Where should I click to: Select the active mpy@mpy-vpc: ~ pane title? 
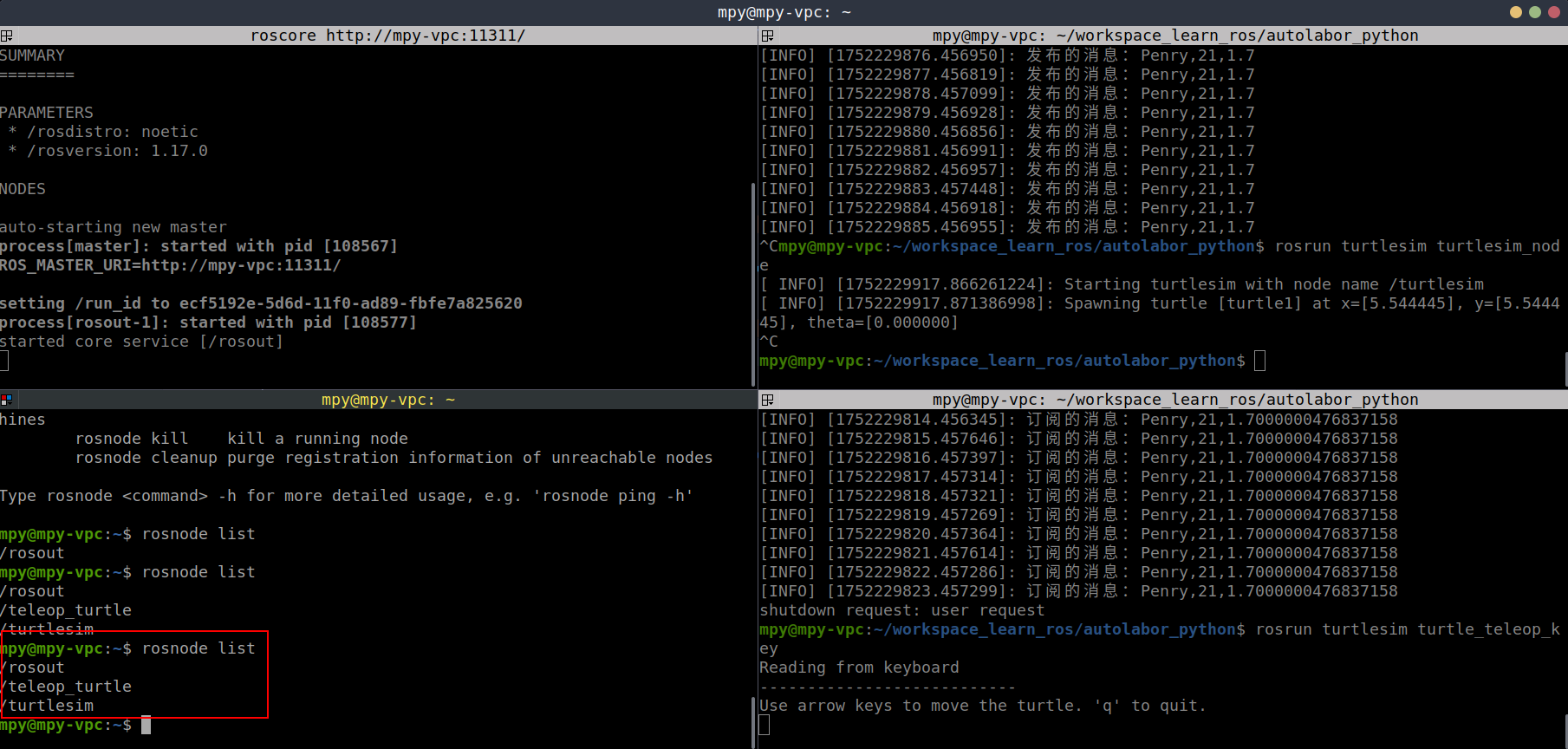tap(387, 400)
